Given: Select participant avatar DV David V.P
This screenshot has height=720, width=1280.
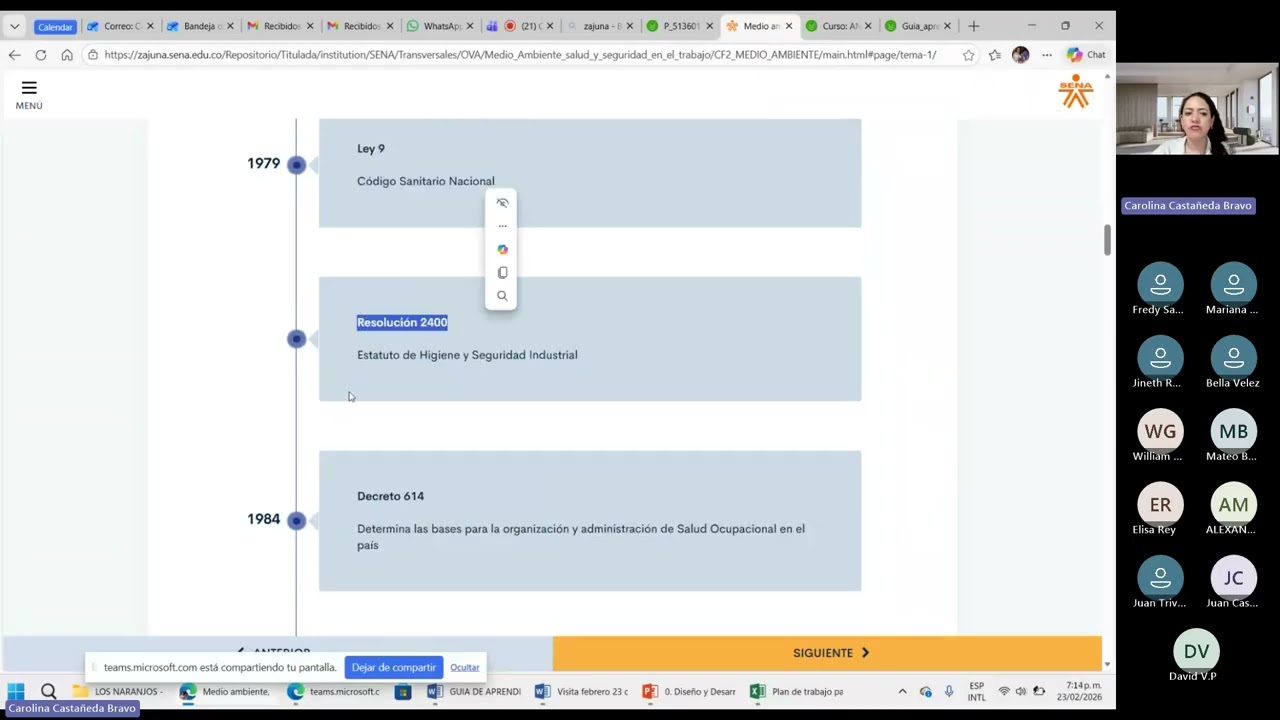Looking at the screenshot, I should pos(1196,651).
